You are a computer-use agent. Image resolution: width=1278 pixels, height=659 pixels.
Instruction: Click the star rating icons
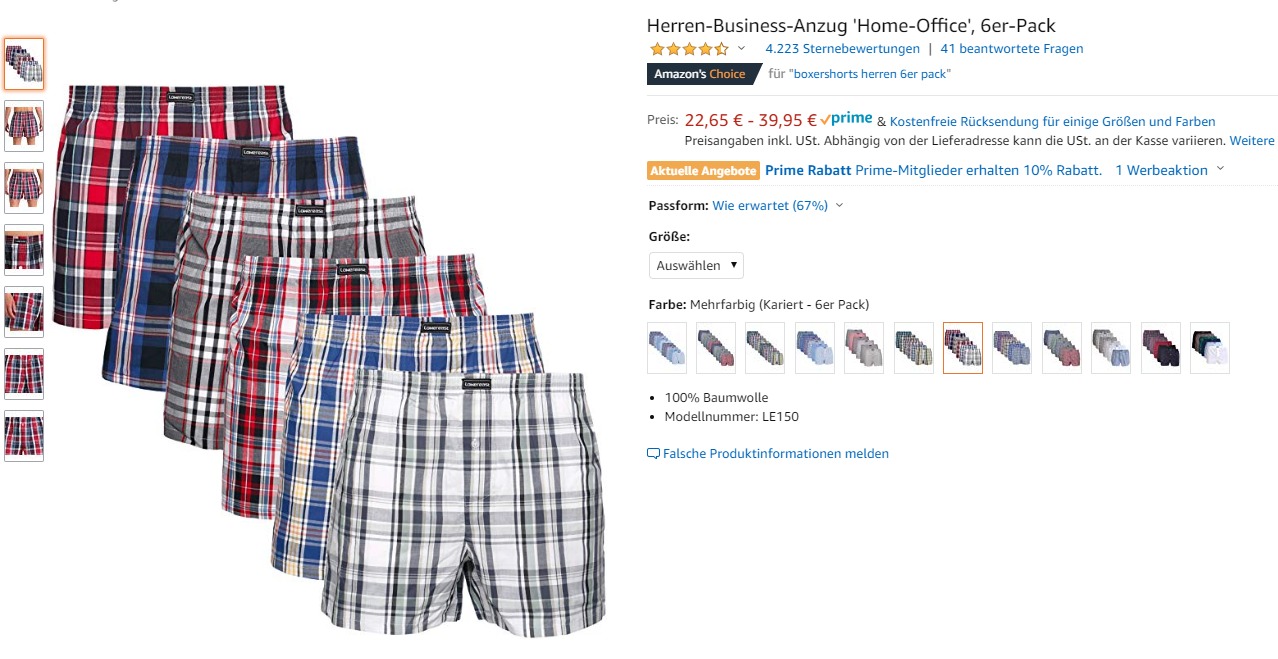(689, 49)
